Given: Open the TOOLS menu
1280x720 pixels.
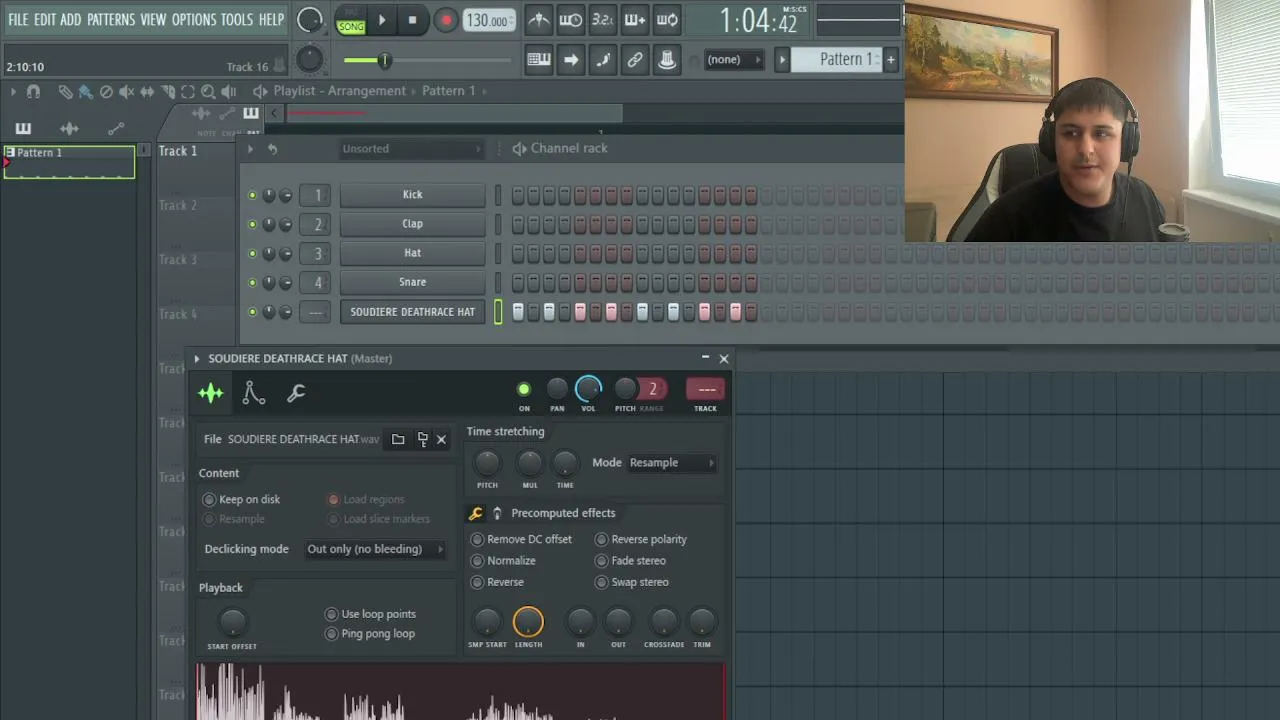Looking at the screenshot, I should coord(236,20).
